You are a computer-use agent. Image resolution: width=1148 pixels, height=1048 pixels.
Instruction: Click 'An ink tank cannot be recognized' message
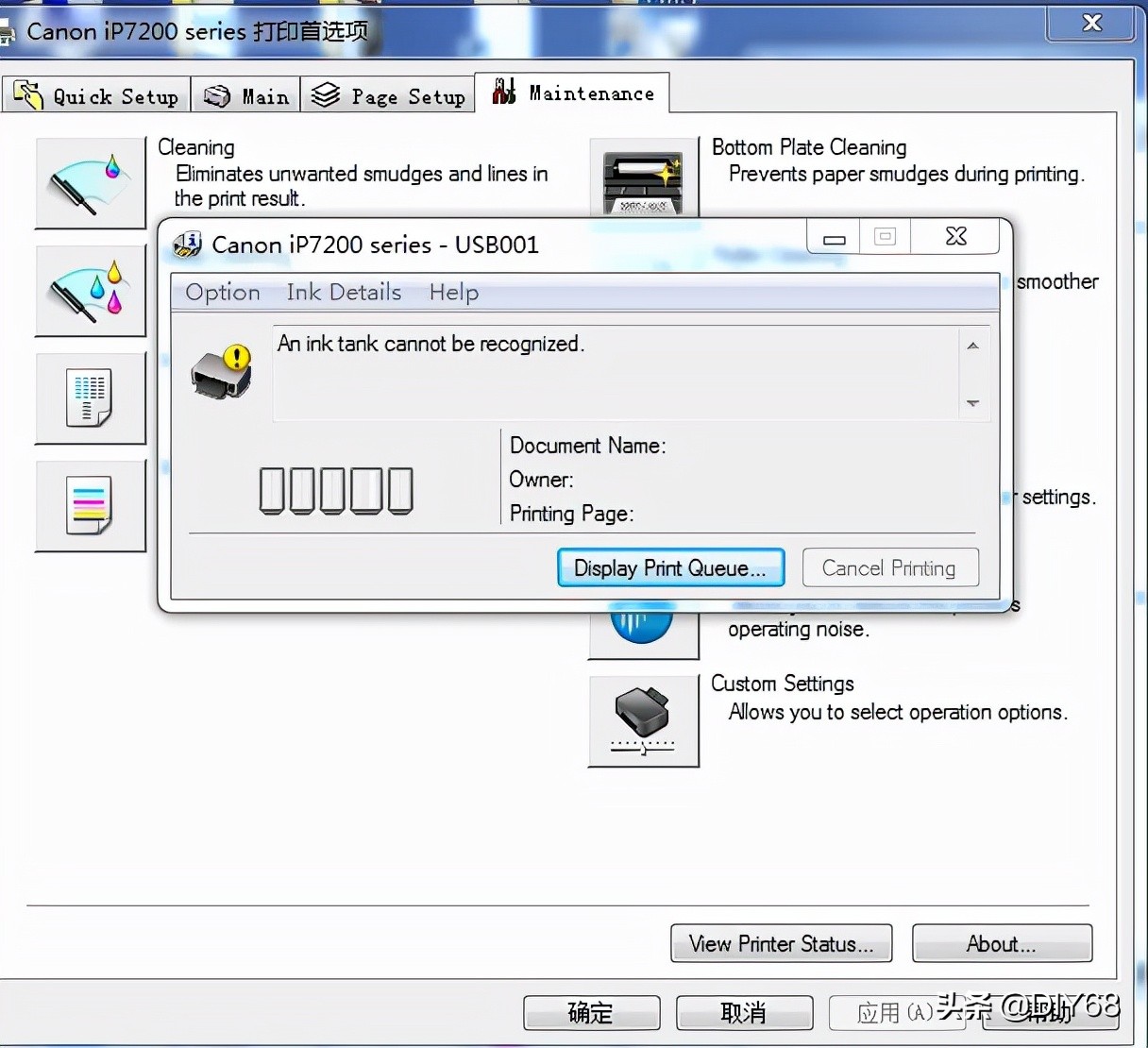tap(431, 344)
